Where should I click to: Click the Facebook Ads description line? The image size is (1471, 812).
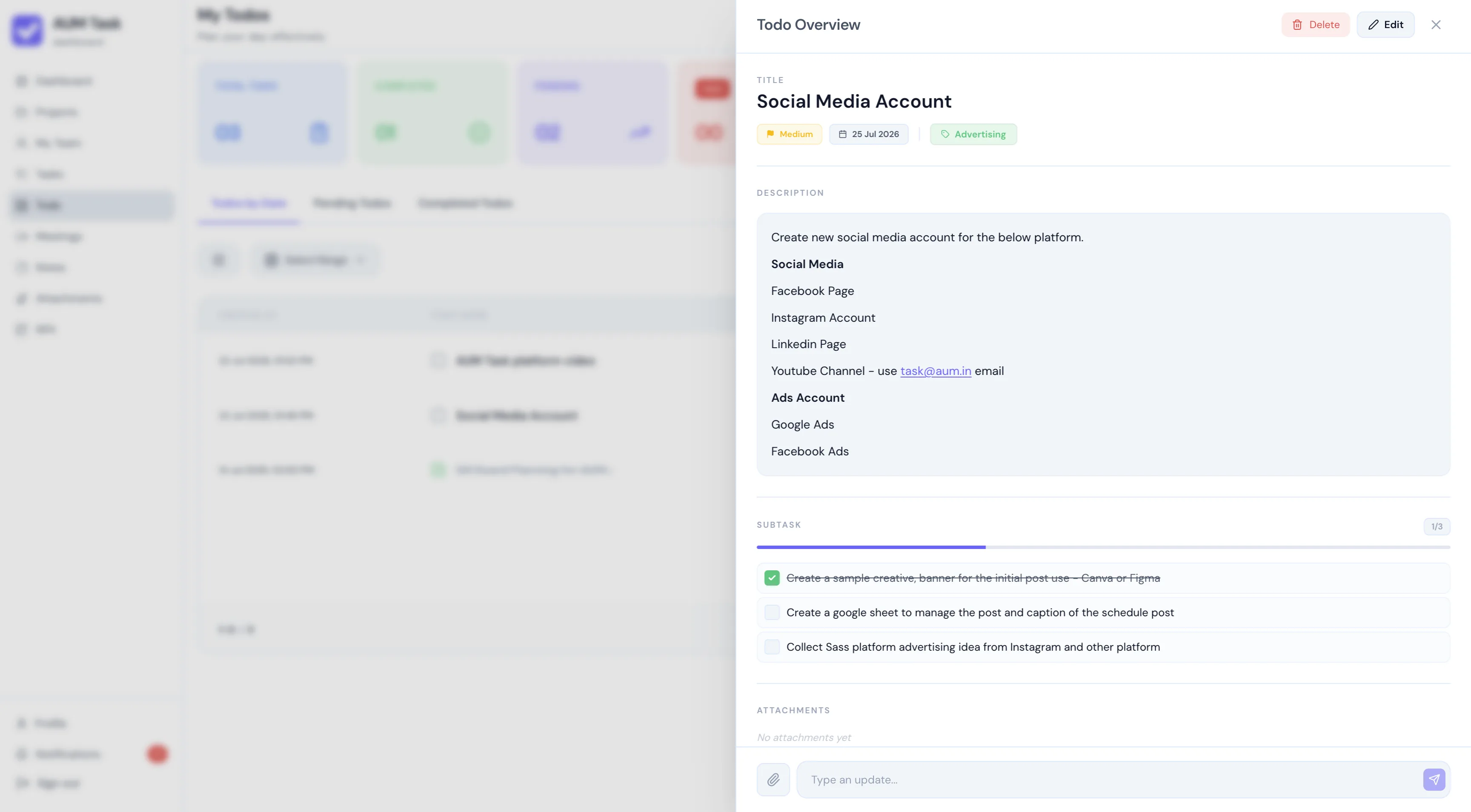[809, 451]
